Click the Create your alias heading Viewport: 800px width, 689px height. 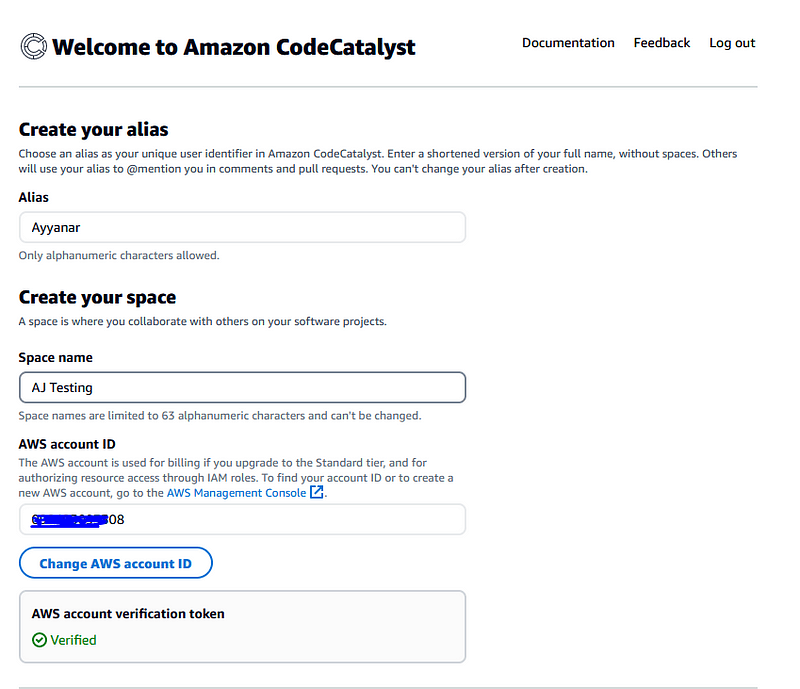[94, 129]
